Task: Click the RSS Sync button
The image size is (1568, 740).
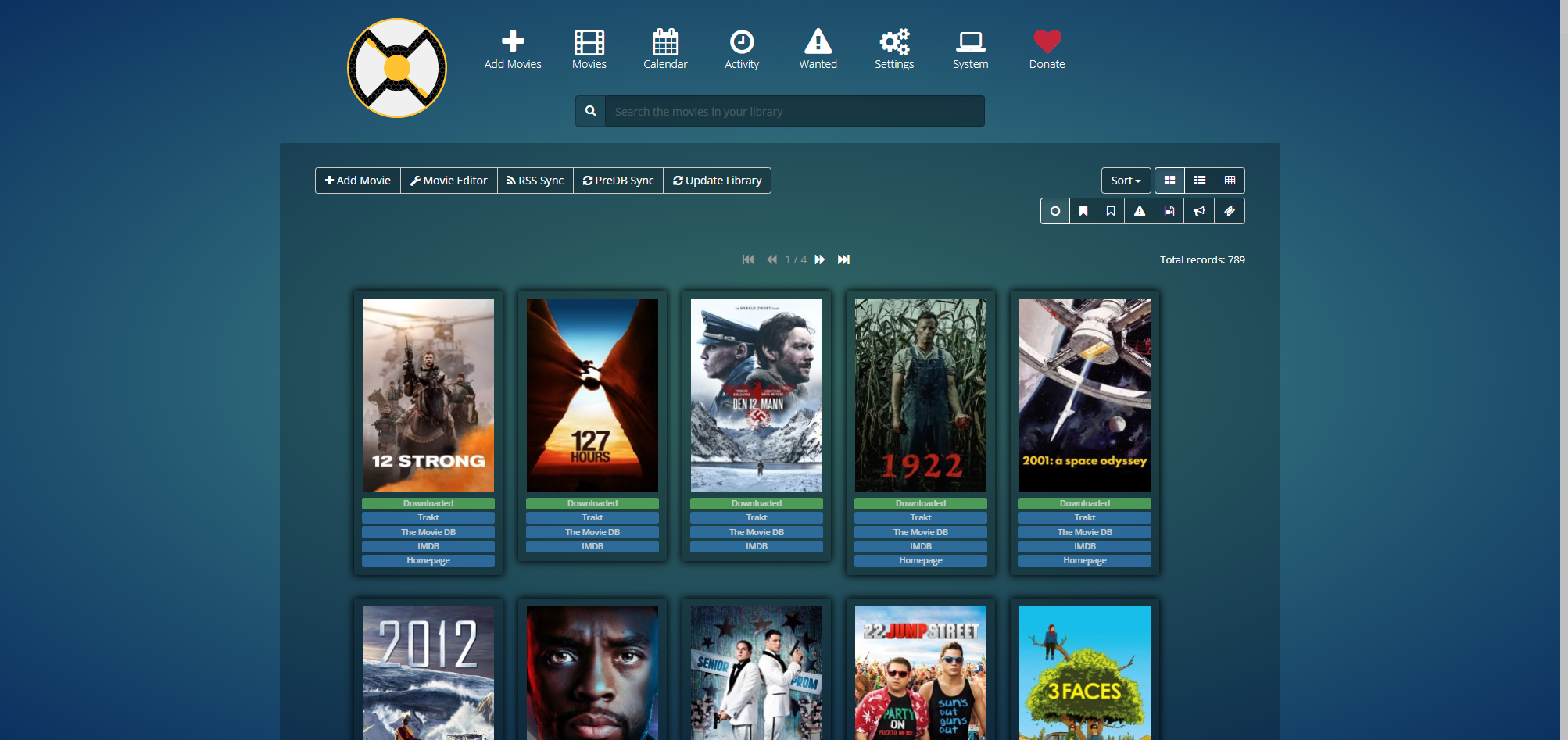Action: [x=535, y=181]
